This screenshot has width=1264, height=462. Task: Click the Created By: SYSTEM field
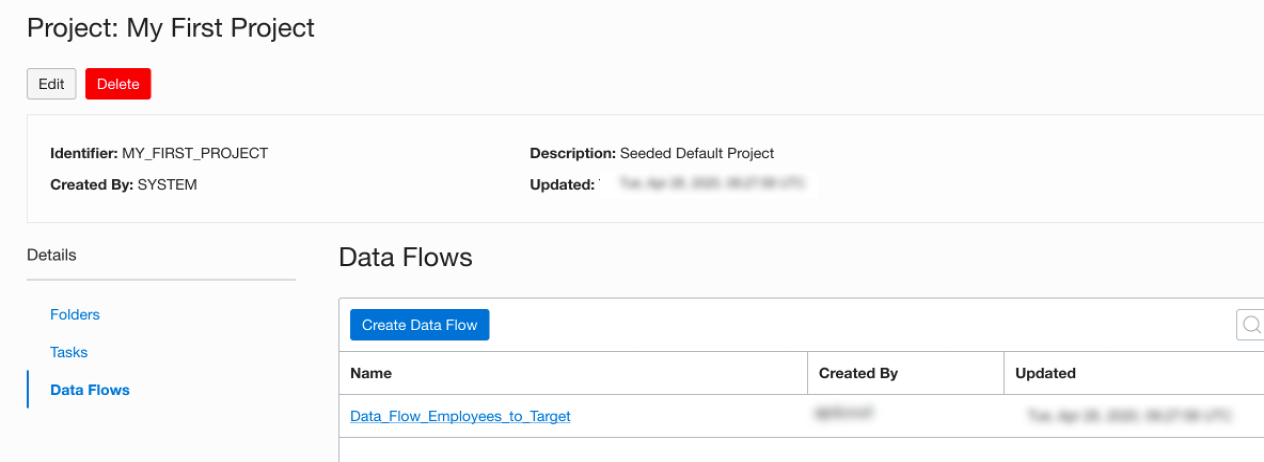click(x=123, y=184)
